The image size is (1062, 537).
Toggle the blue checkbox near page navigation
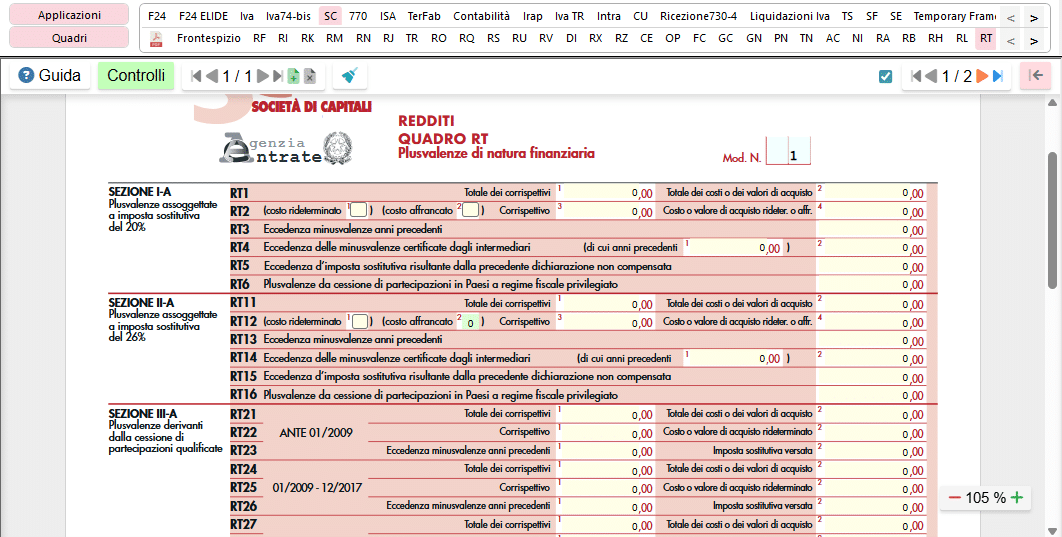pos(885,77)
